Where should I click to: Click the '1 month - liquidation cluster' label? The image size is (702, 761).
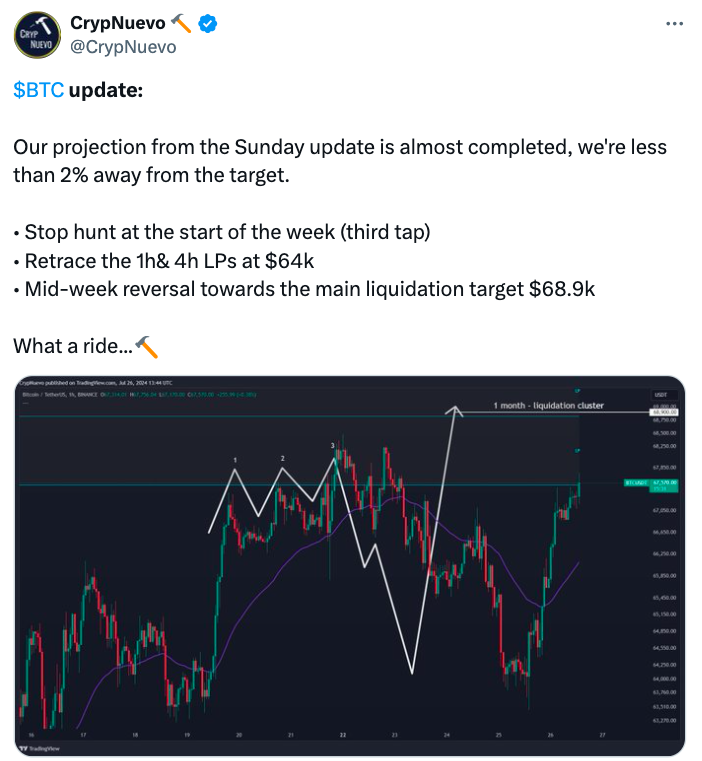pos(549,405)
